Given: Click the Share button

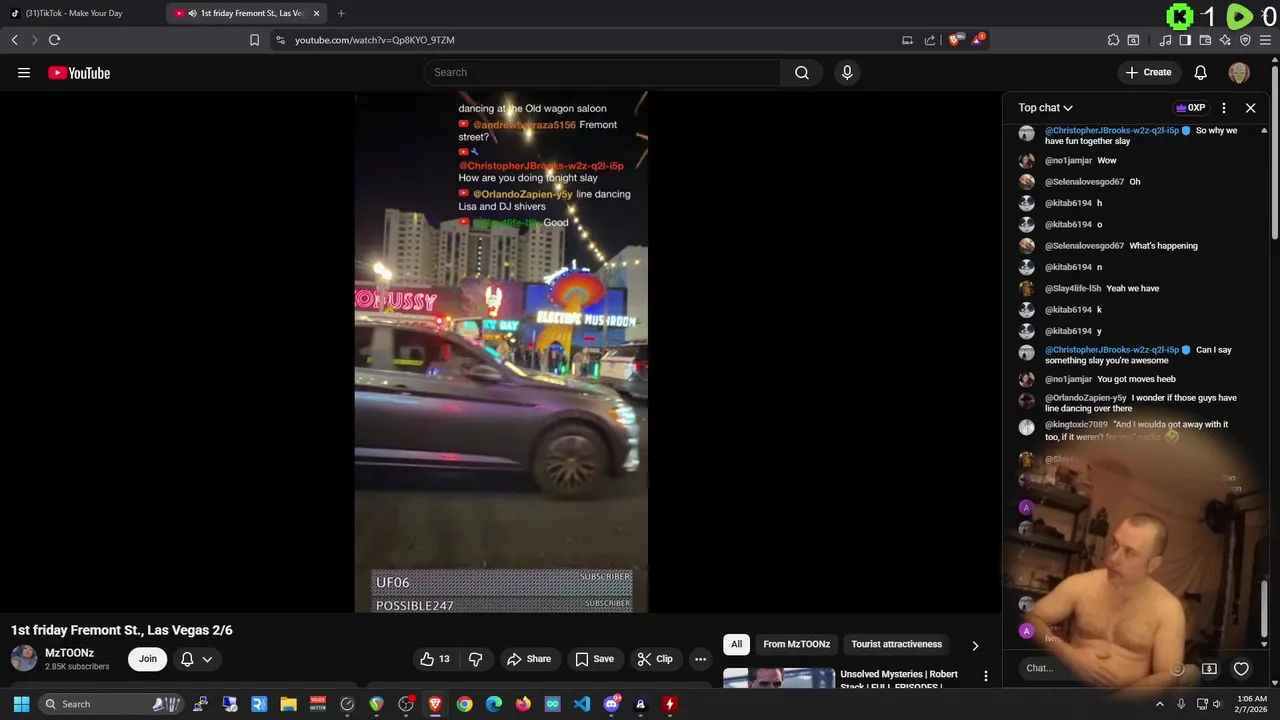Looking at the screenshot, I should click(529, 659).
